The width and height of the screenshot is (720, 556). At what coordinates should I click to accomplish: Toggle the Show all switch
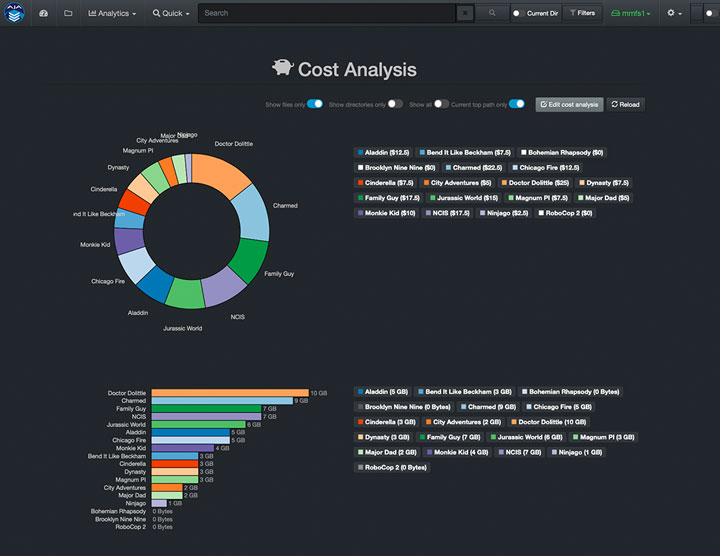click(441, 104)
